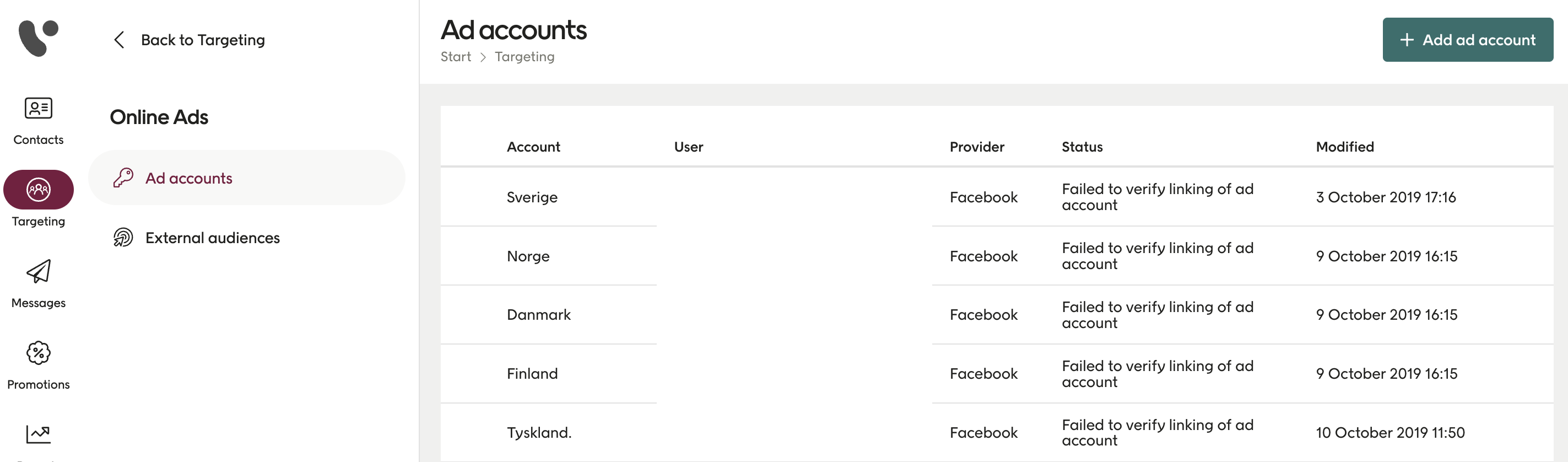
Task: Open the Messages paper plane icon
Action: (37, 272)
